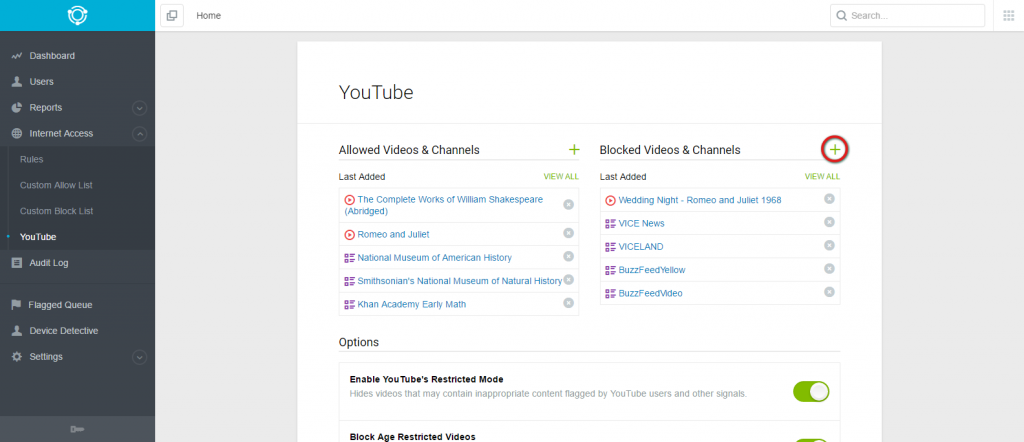Click the Securly logo in the sidebar header
The image size is (1024, 442).
point(77,15)
